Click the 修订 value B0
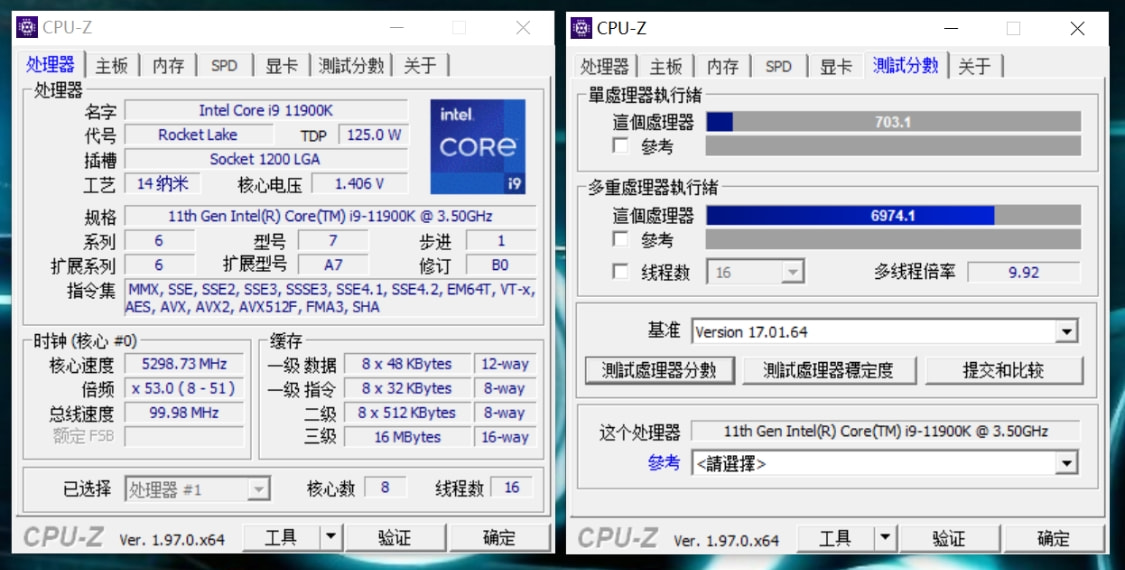1125x570 pixels. (501, 265)
